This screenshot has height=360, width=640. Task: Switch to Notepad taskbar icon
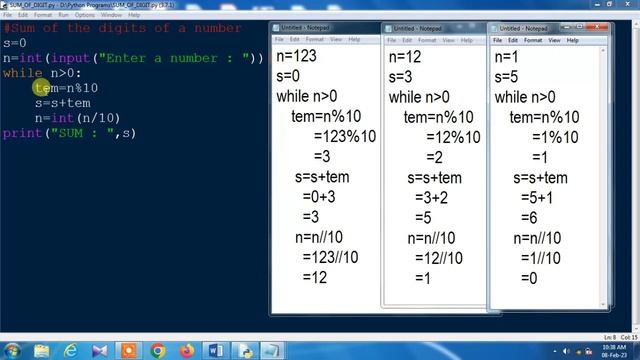[272, 351]
